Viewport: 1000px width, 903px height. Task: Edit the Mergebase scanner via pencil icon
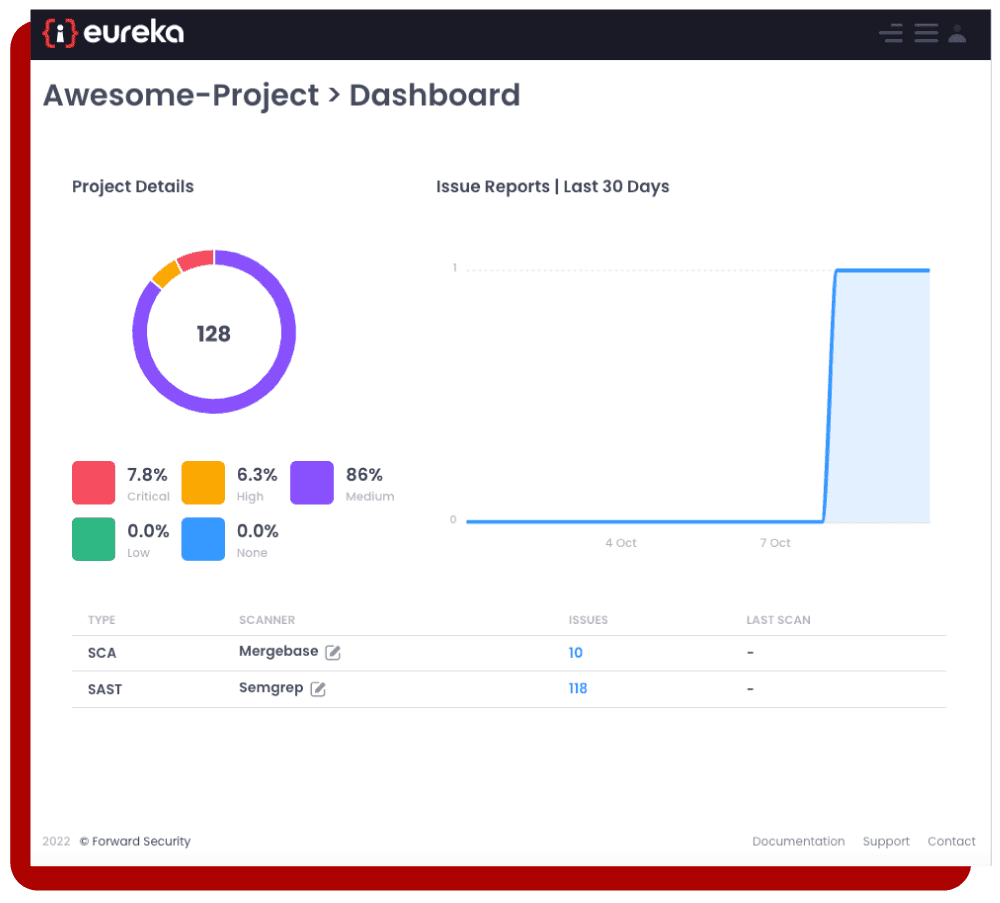(333, 653)
